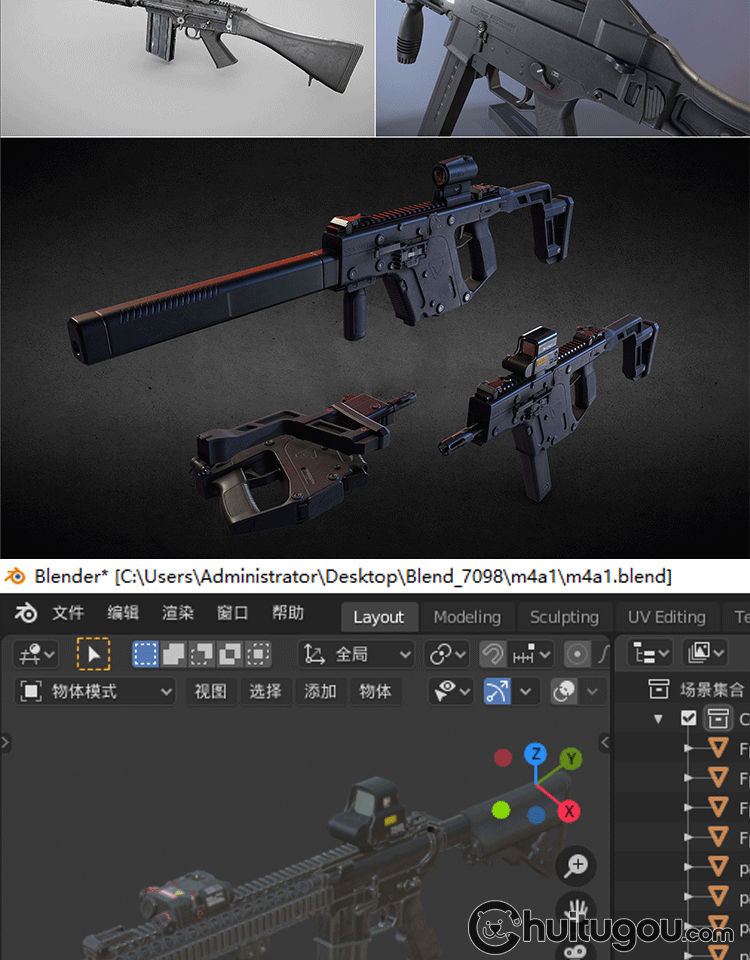Open the 添加 viewport menu
The height and width of the screenshot is (960, 750).
click(320, 692)
